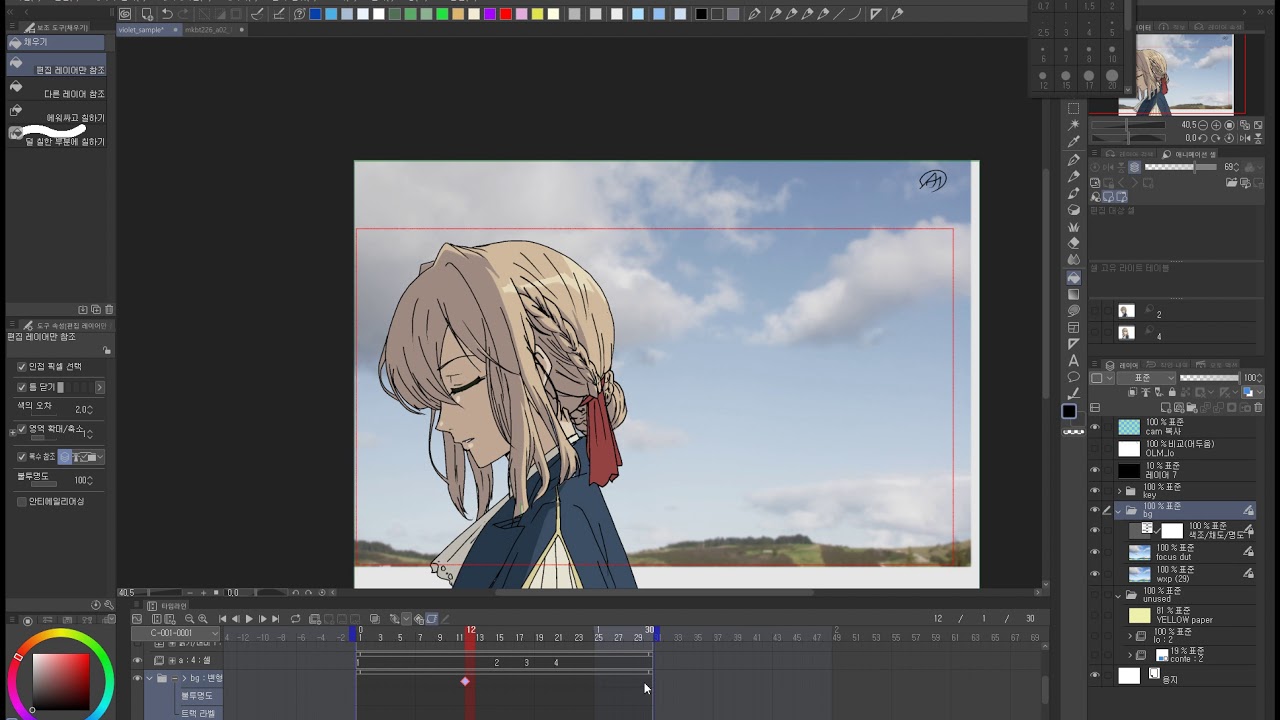Collapse the bg folder in layers

click(x=1119, y=510)
